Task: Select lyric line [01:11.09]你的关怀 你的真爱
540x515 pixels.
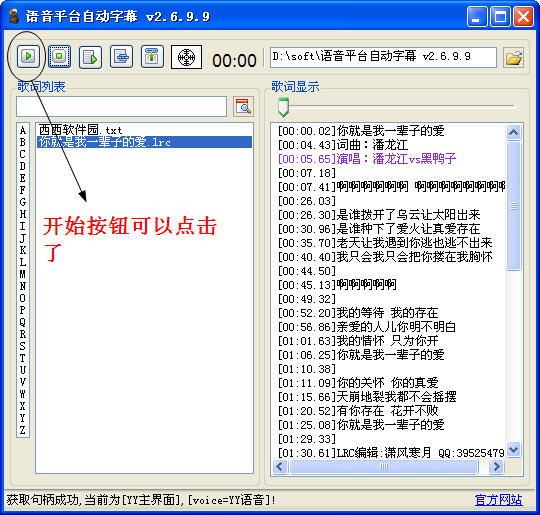Action: 358,383
